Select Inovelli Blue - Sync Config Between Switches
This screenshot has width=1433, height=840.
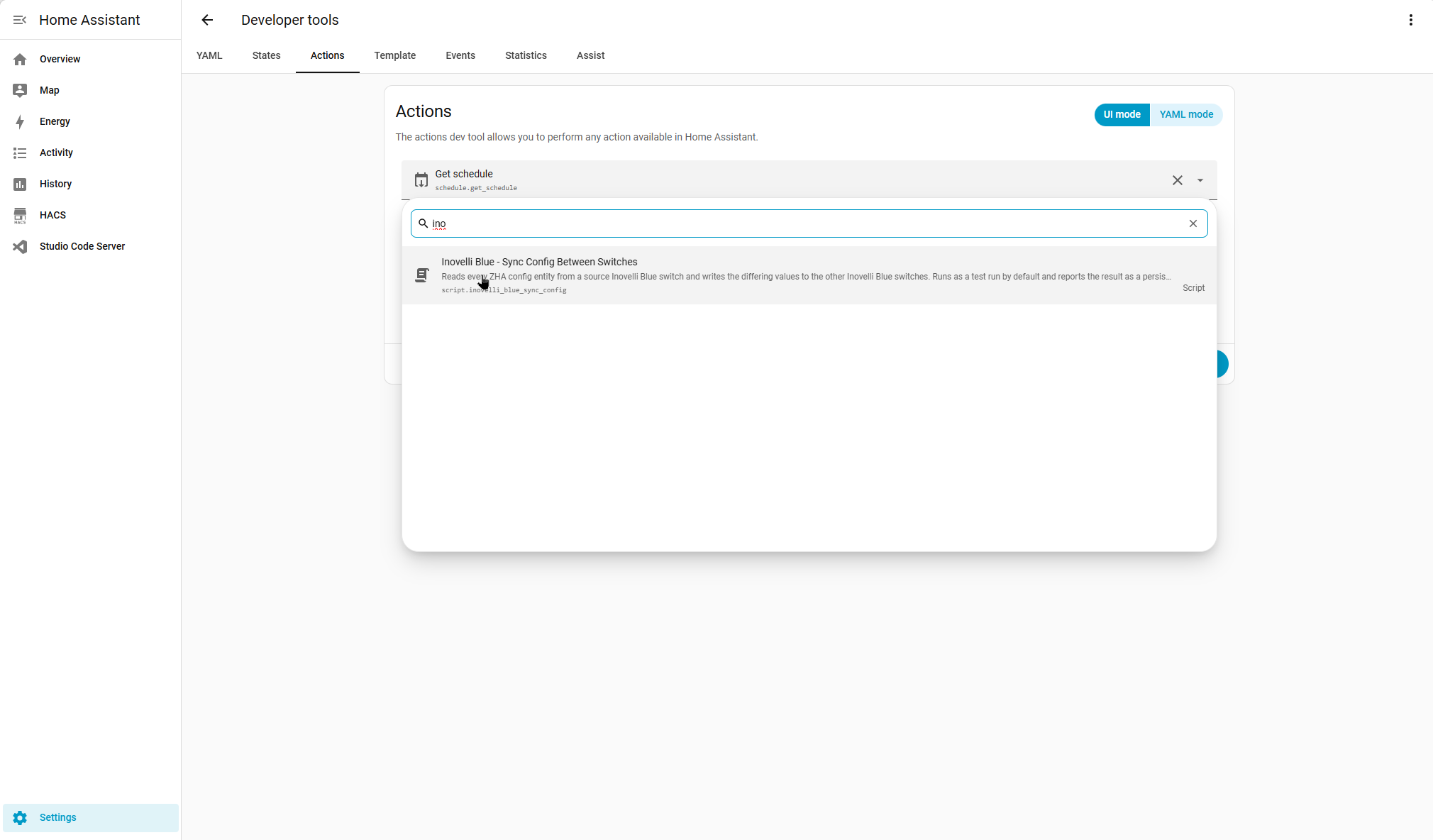click(x=809, y=275)
